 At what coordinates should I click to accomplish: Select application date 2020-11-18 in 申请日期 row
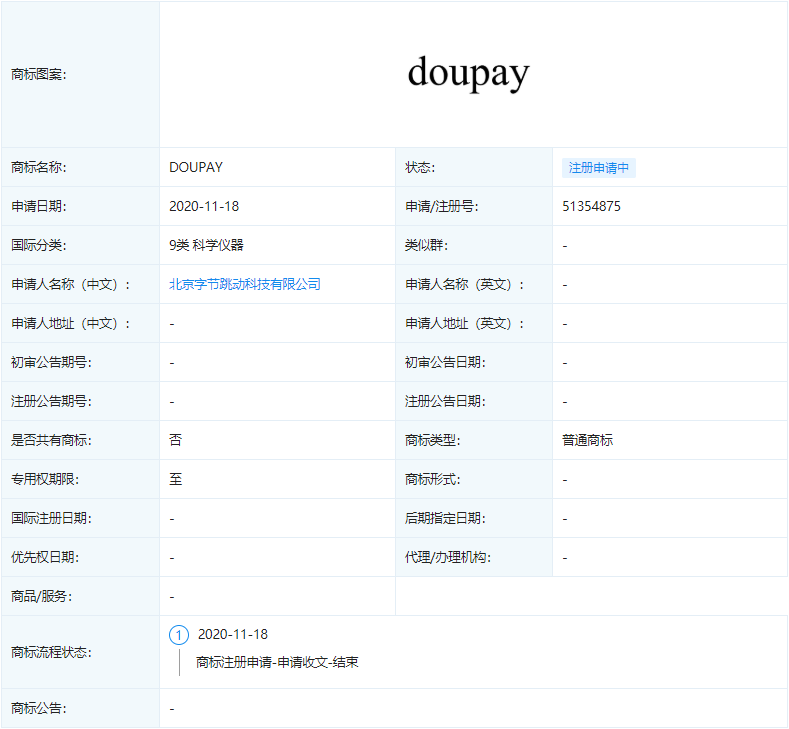204,206
